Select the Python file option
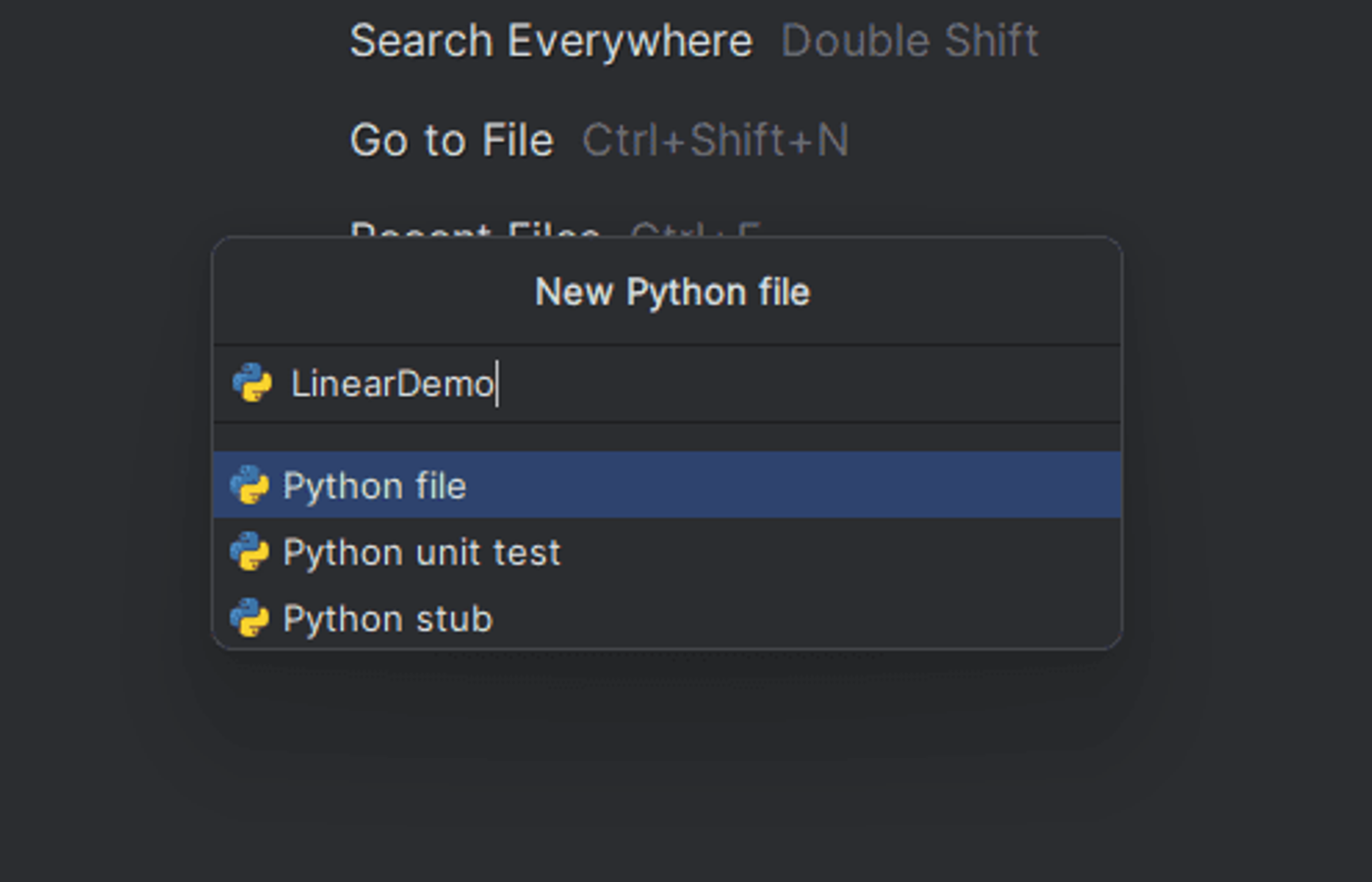Screen dimensions: 1372x882 pyautogui.click(x=666, y=485)
